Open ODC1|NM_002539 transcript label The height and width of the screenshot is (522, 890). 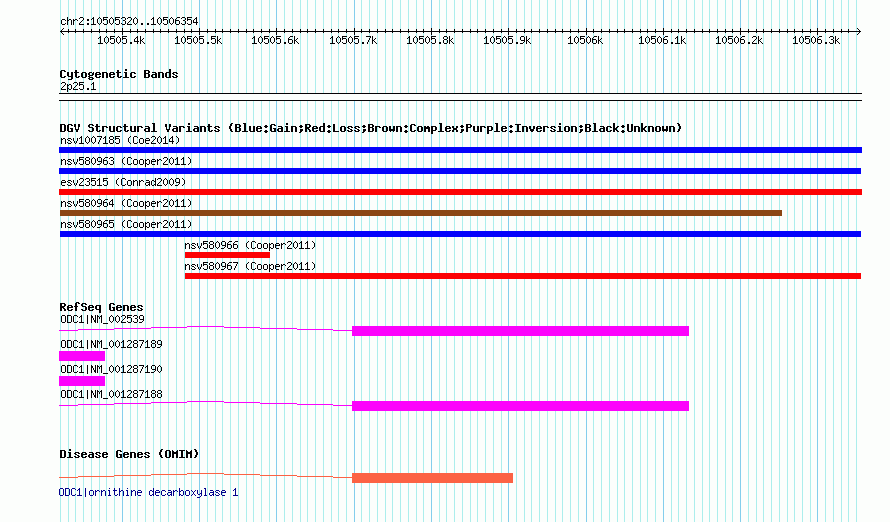[x=102, y=319]
